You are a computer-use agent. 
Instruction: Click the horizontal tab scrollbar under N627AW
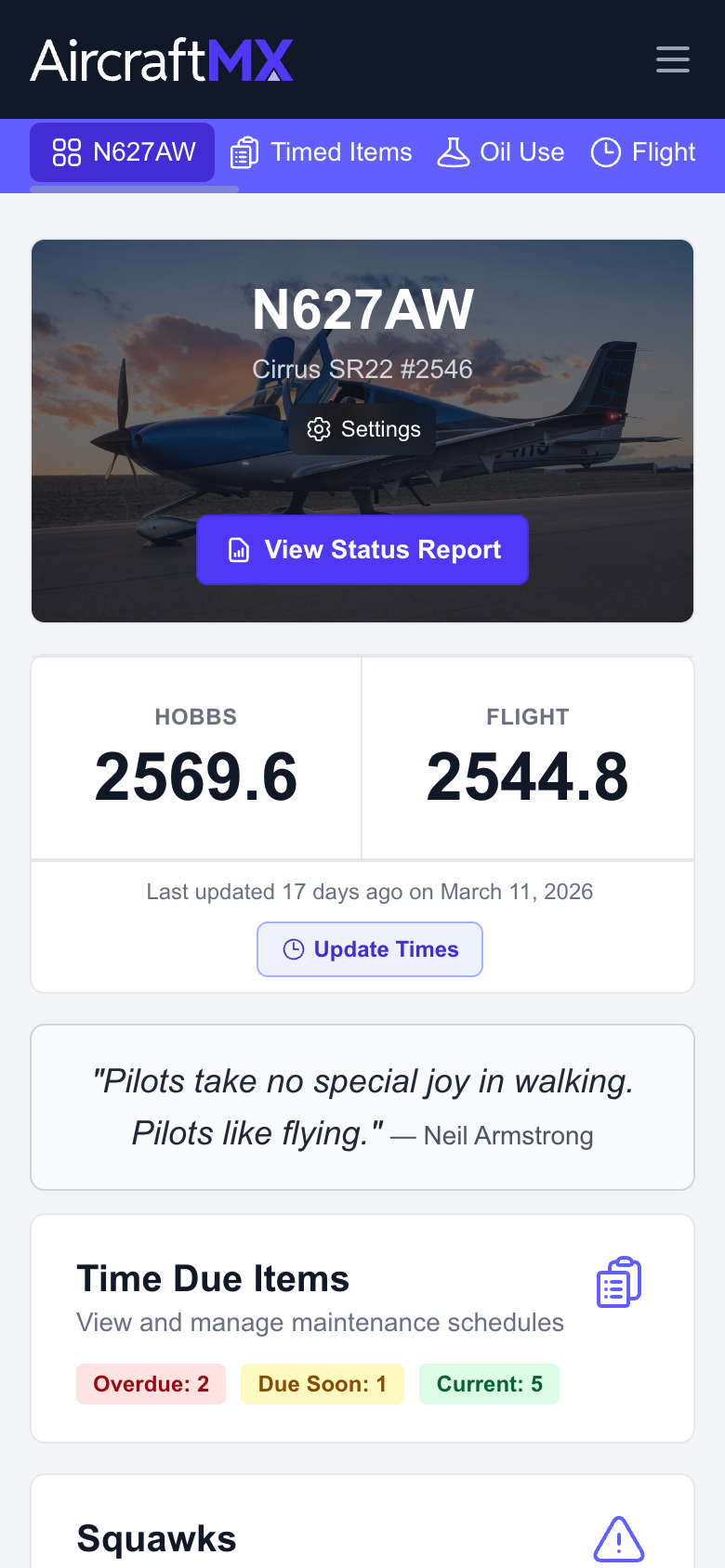[x=134, y=189]
